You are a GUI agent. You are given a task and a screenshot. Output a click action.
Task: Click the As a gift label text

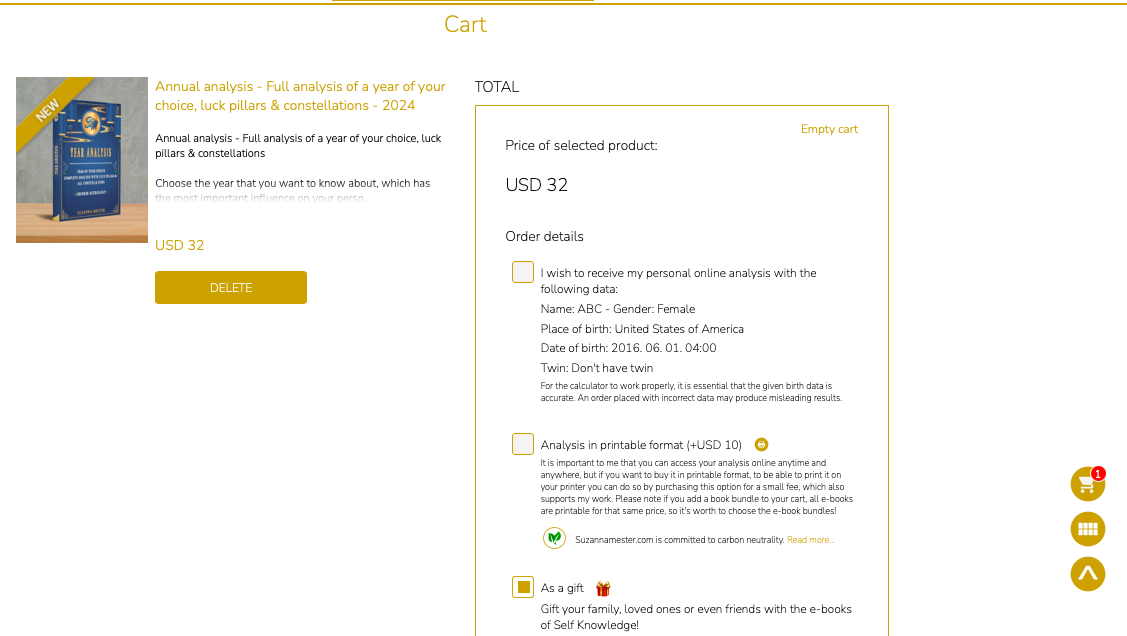point(562,588)
